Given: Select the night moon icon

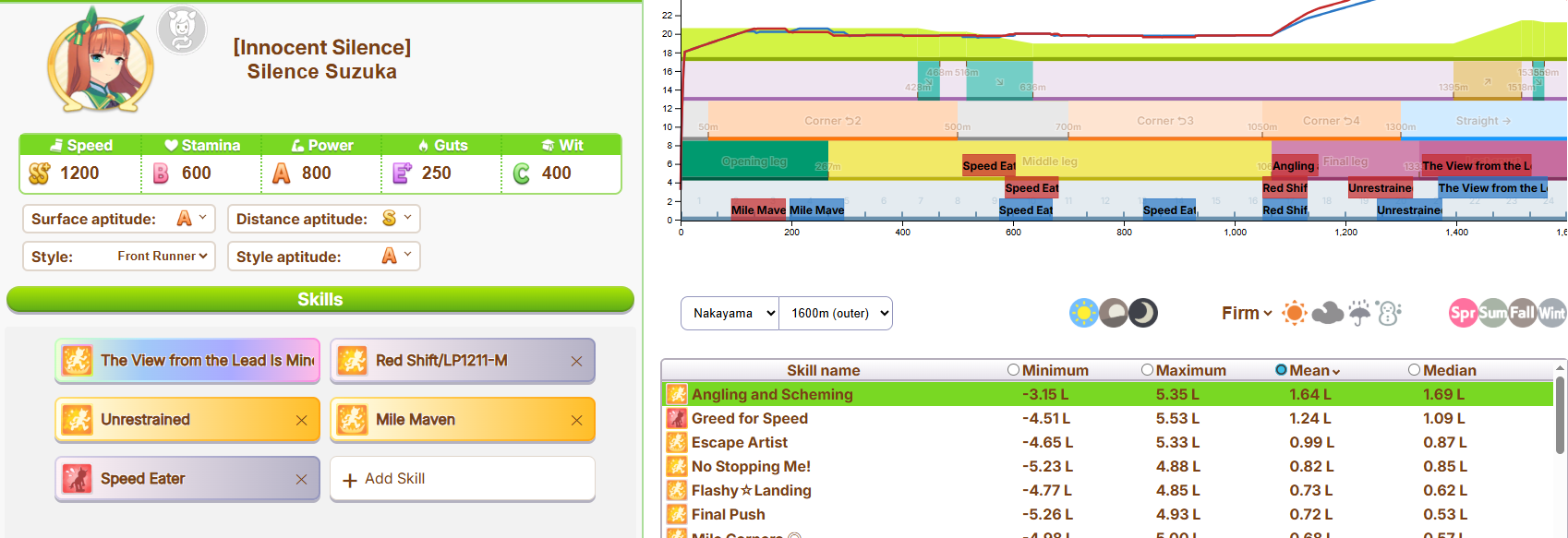Looking at the screenshot, I should point(1143,313).
